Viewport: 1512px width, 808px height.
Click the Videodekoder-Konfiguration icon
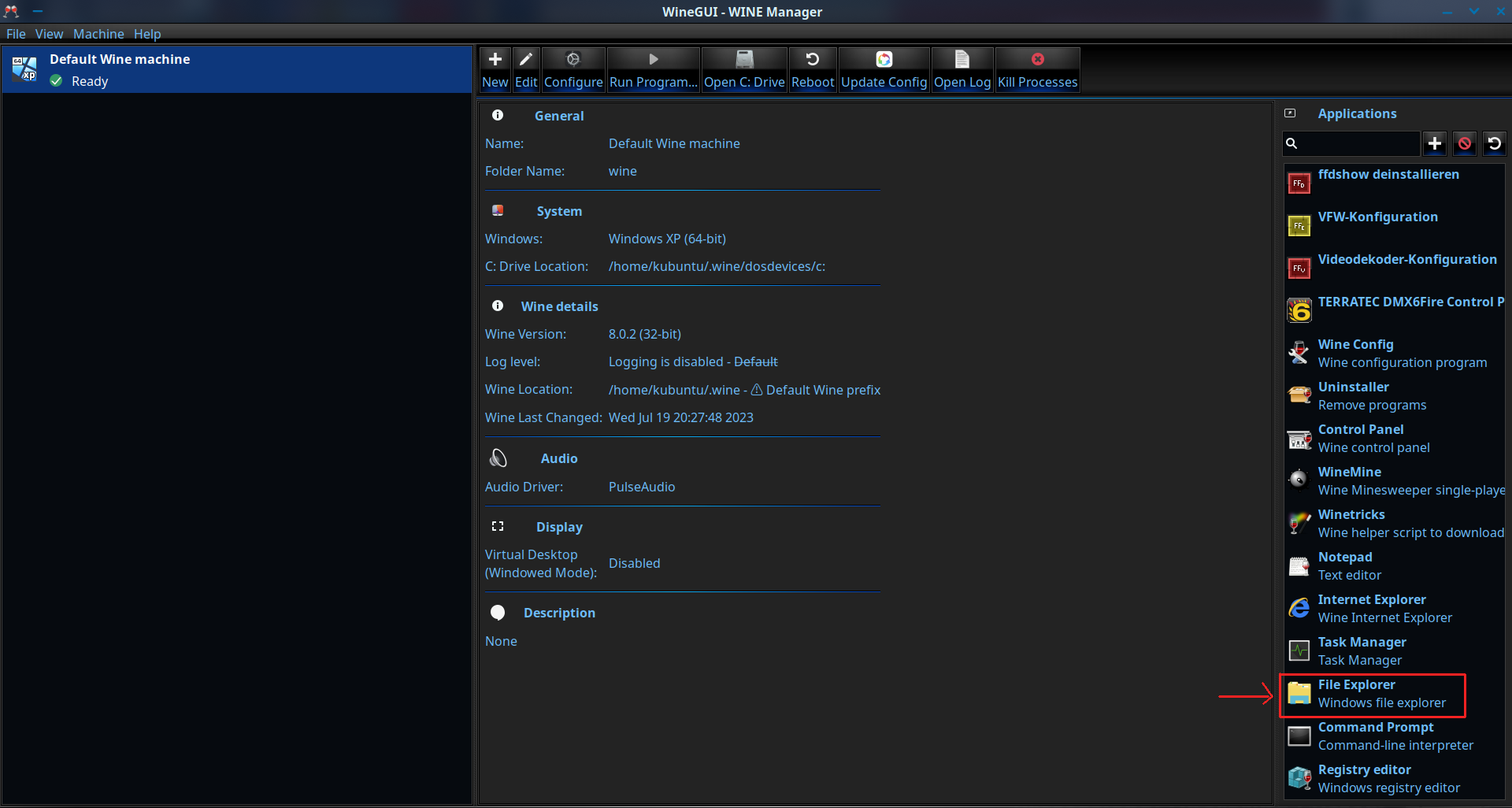[1299, 269]
